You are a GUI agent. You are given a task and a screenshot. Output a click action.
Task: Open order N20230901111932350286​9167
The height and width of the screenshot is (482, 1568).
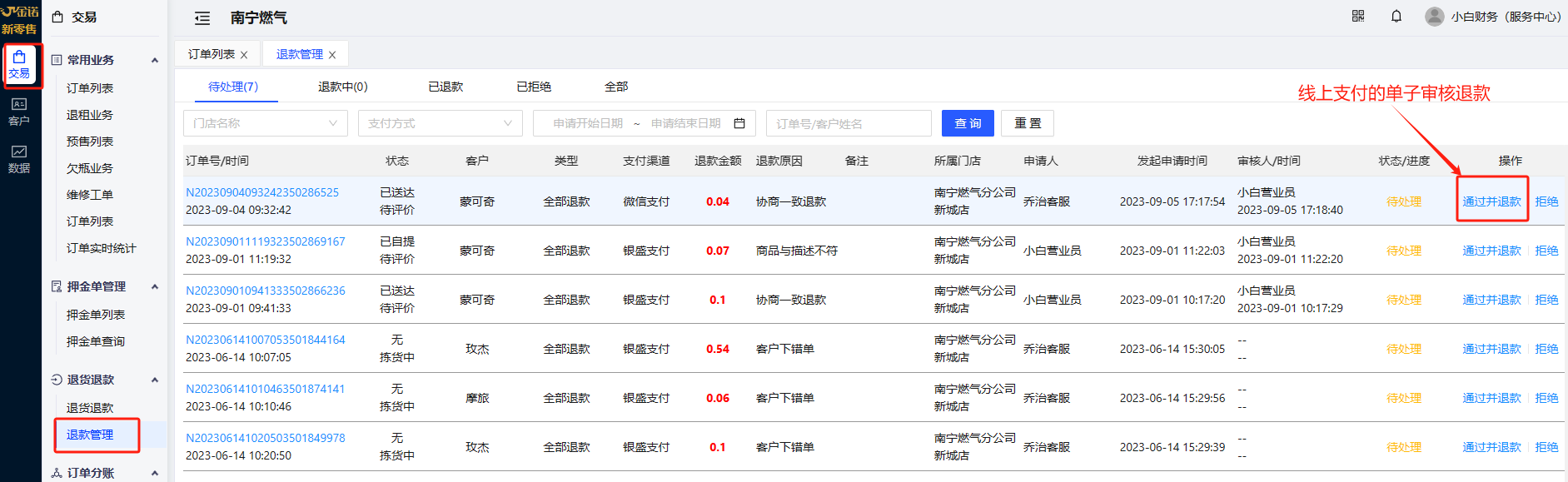(x=266, y=241)
